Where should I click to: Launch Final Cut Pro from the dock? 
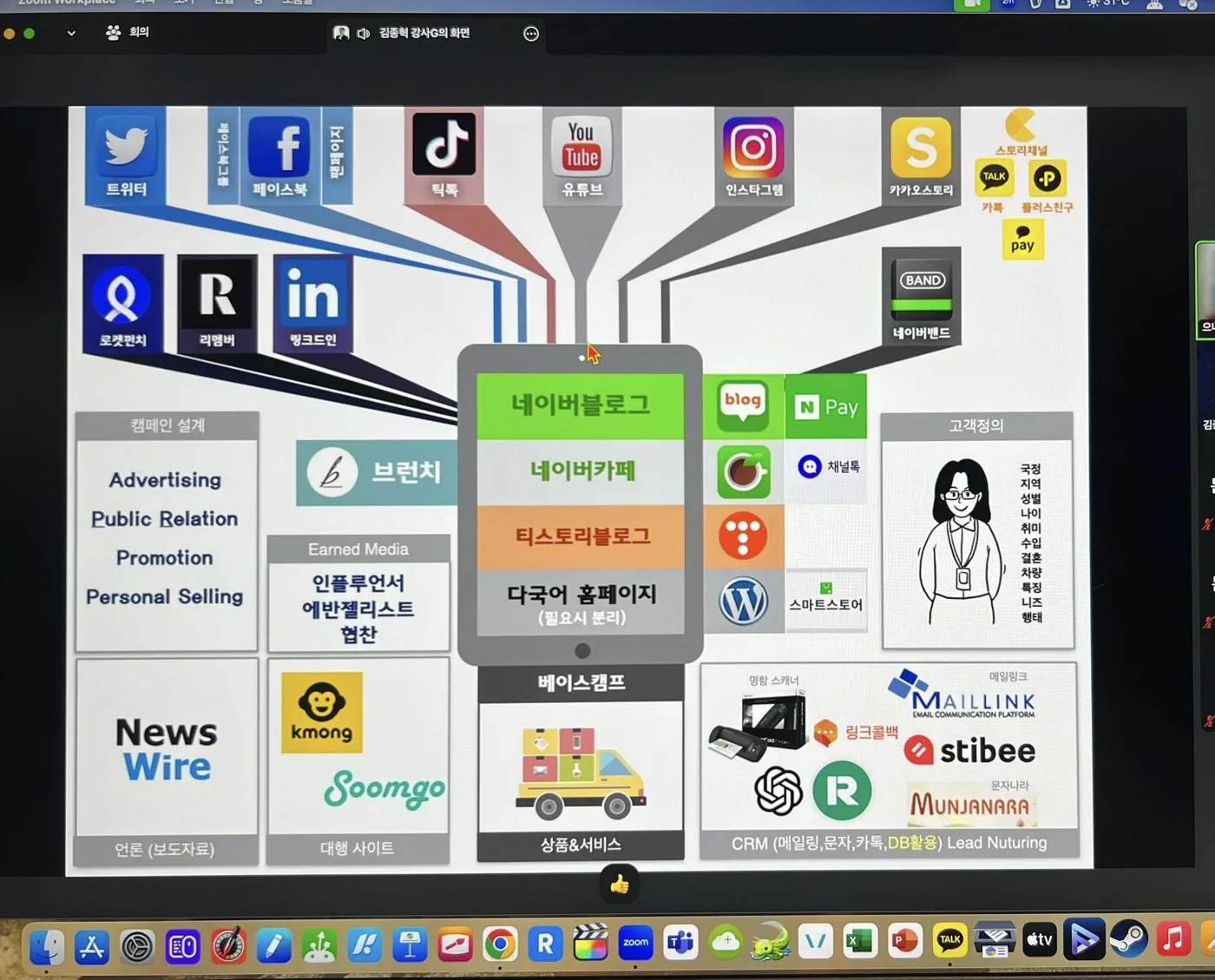[590, 943]
